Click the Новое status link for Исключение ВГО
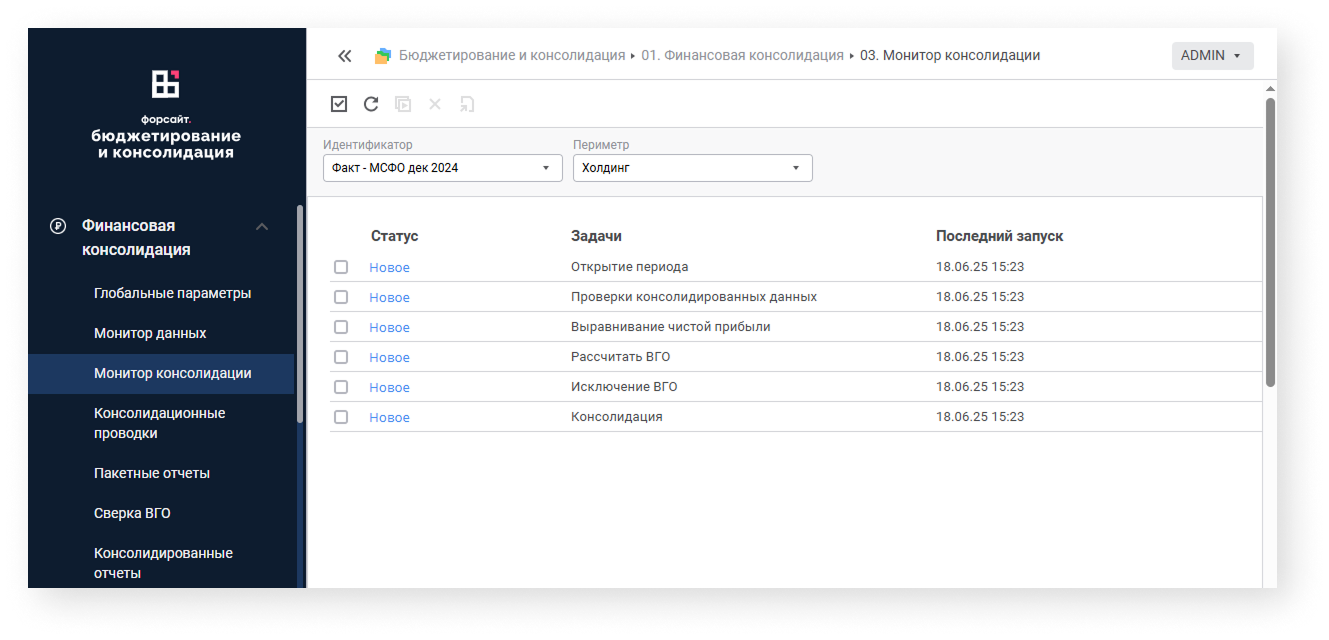The height and width of the screenshot is (640, 1329). click(x=389, y=387)
